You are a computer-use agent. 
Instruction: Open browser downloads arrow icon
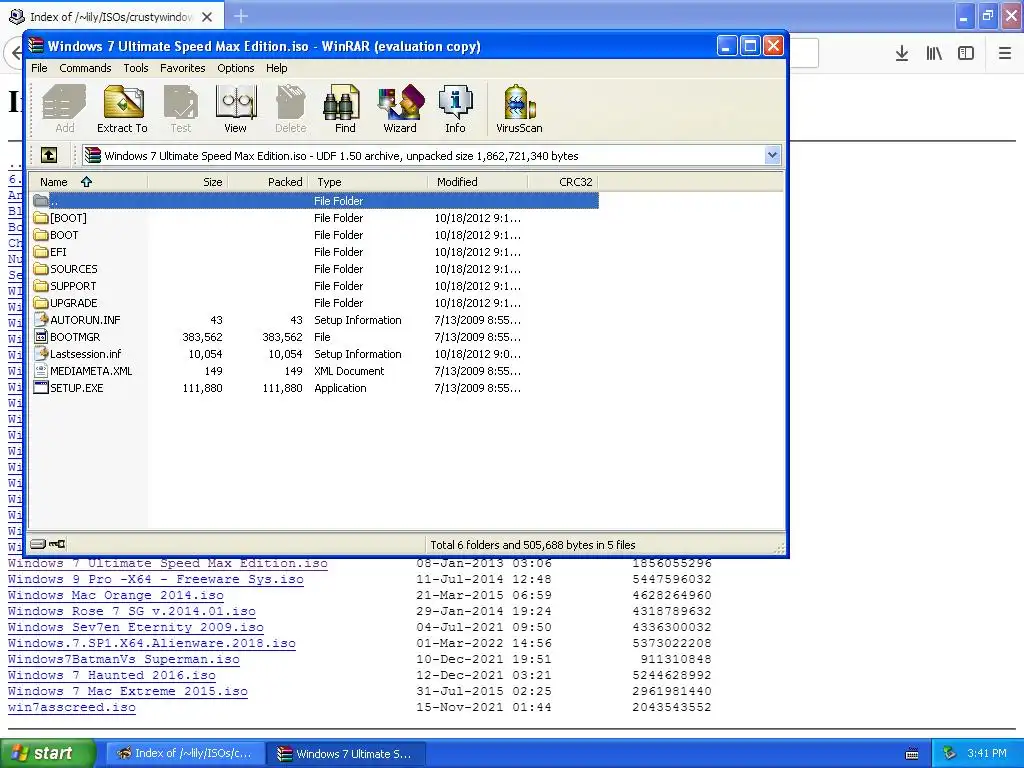(902, 54)
